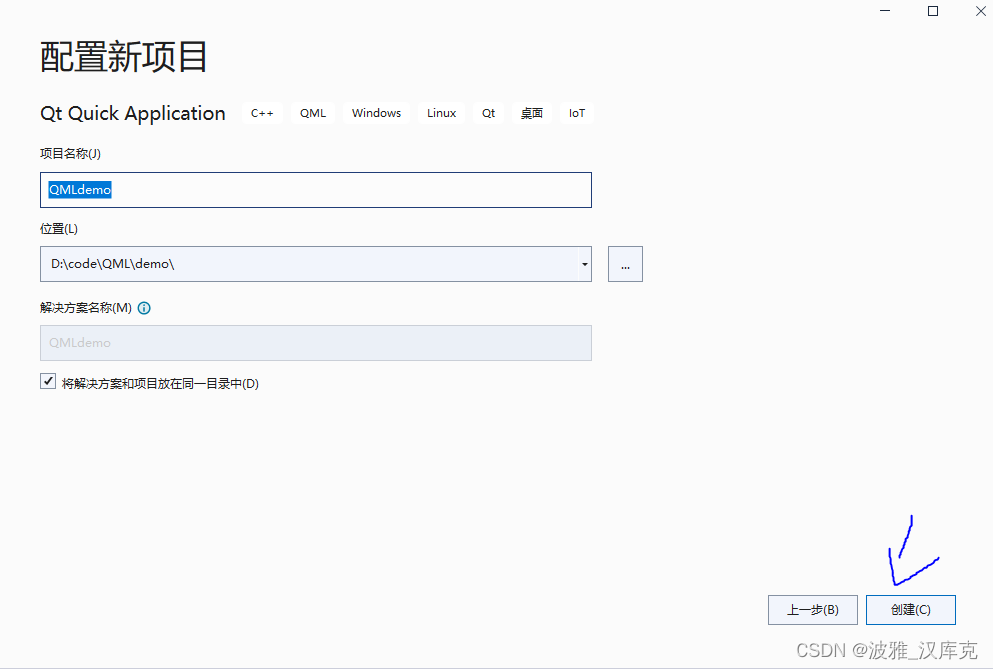Click the IoT tag label
Screen dimensions: 993x669
576,113
